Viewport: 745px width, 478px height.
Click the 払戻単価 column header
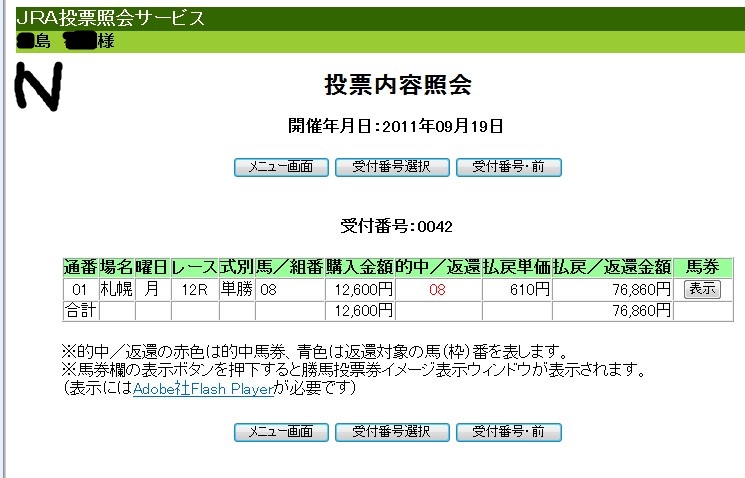pos(517,268)
